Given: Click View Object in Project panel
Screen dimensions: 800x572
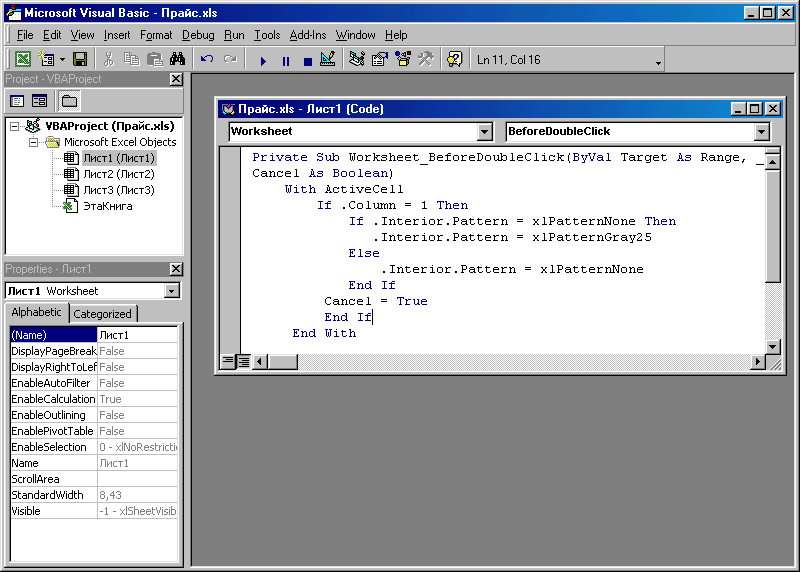Looking at the screenshot, I should click(39, 101).
